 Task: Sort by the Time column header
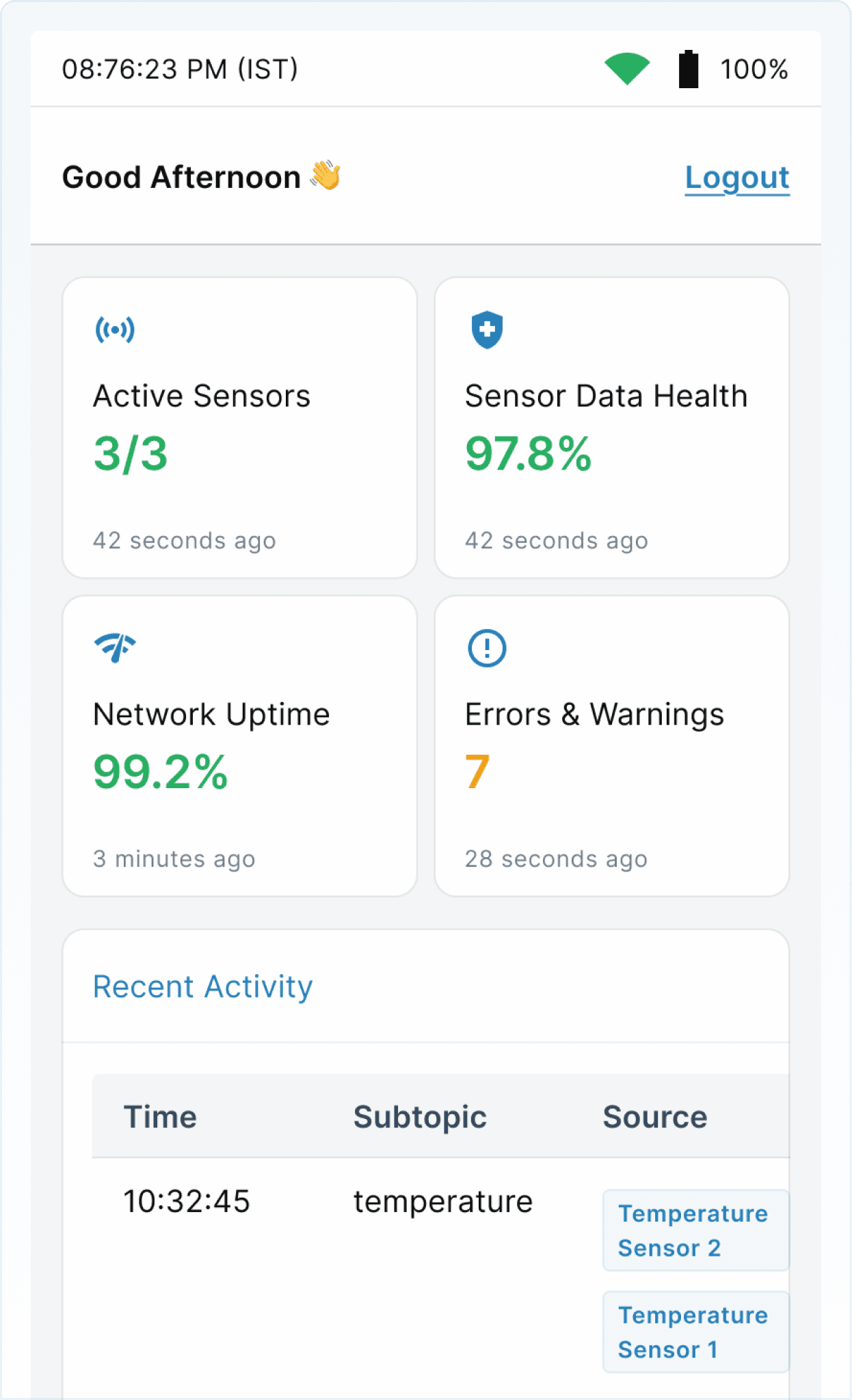coord(160,1116)
